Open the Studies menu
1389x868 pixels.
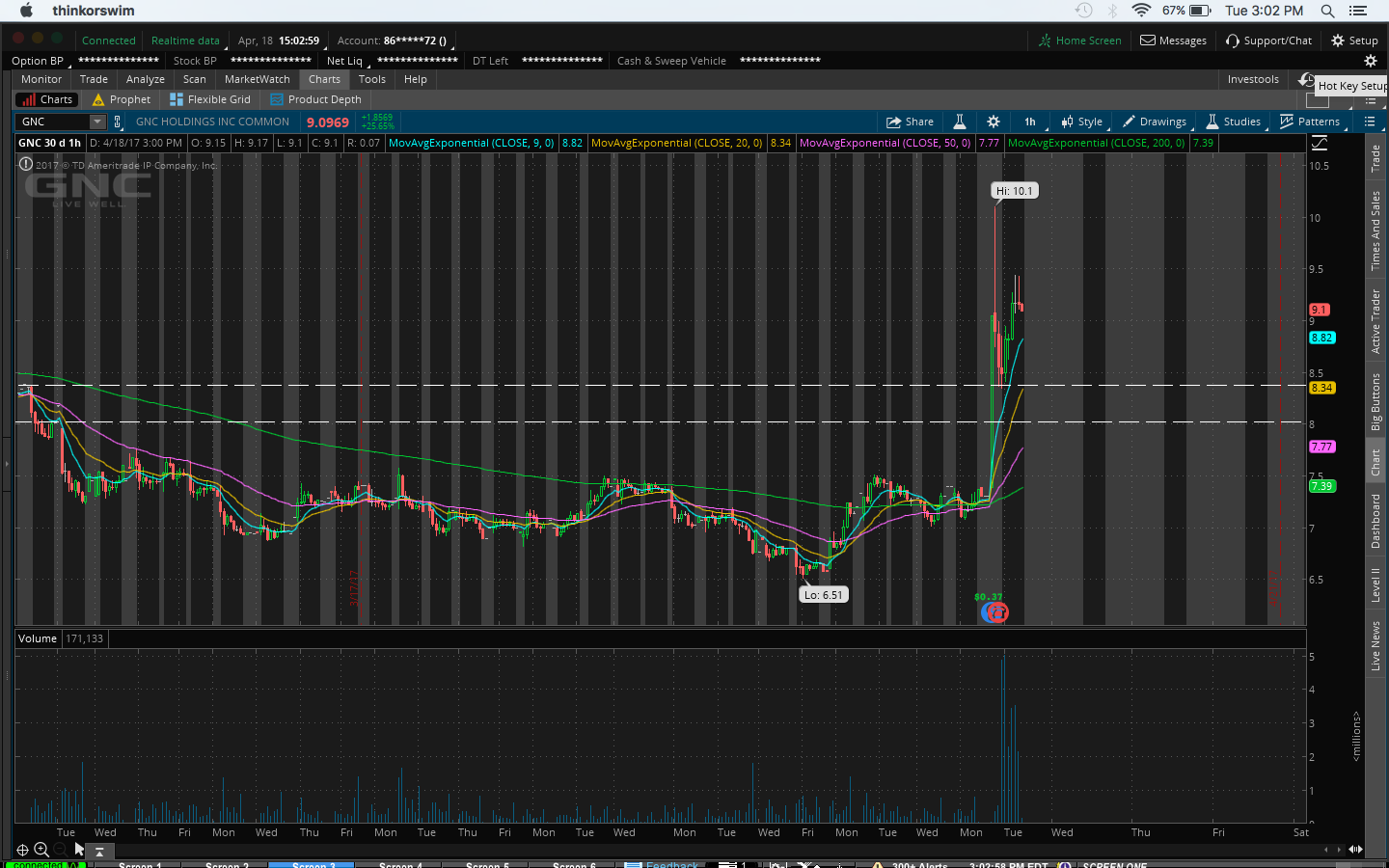[x=1233, y=122]
